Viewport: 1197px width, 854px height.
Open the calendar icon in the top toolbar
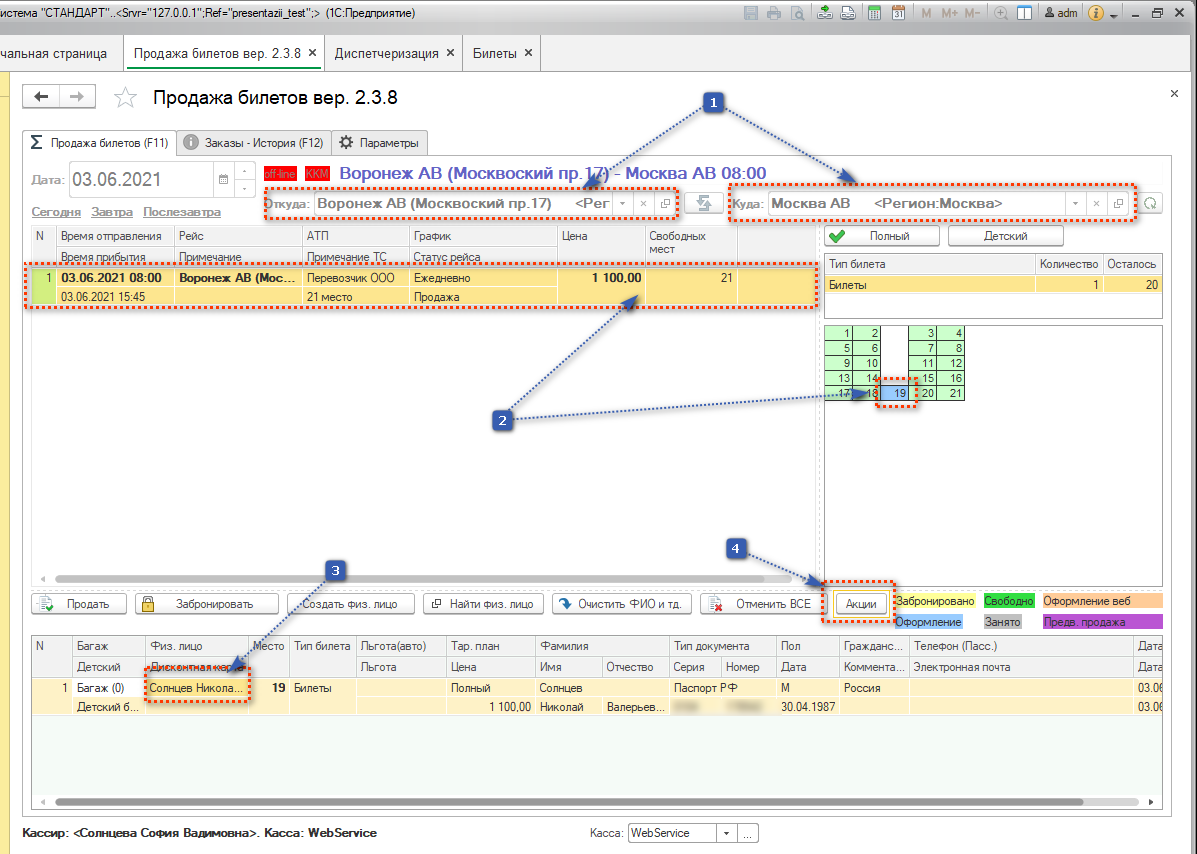pyautogui.click(x=898, y=13)
